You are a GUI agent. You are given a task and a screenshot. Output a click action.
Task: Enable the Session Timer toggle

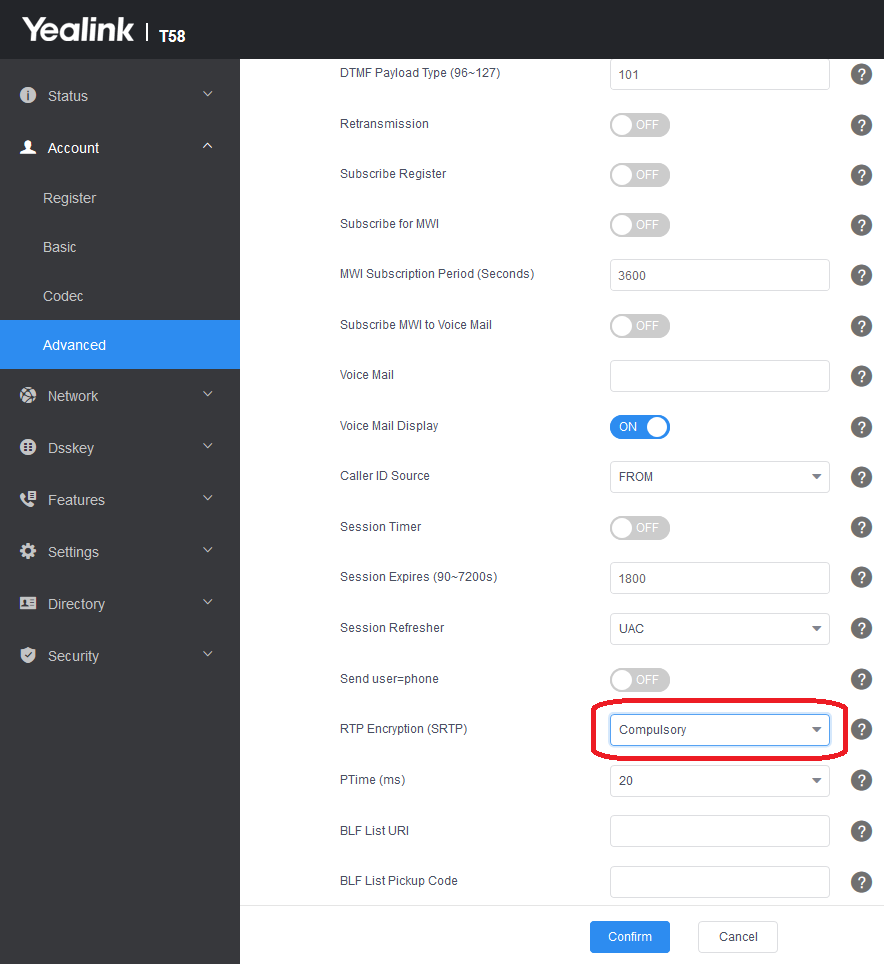tap(640, 528)
